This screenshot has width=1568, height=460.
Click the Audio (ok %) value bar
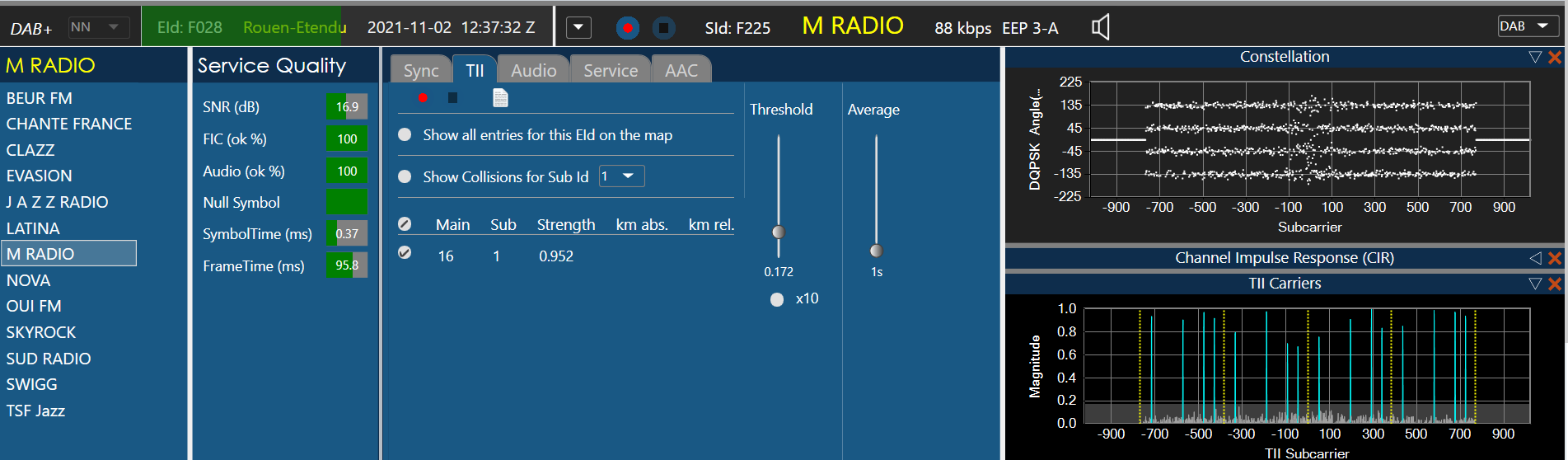[347, 171]
